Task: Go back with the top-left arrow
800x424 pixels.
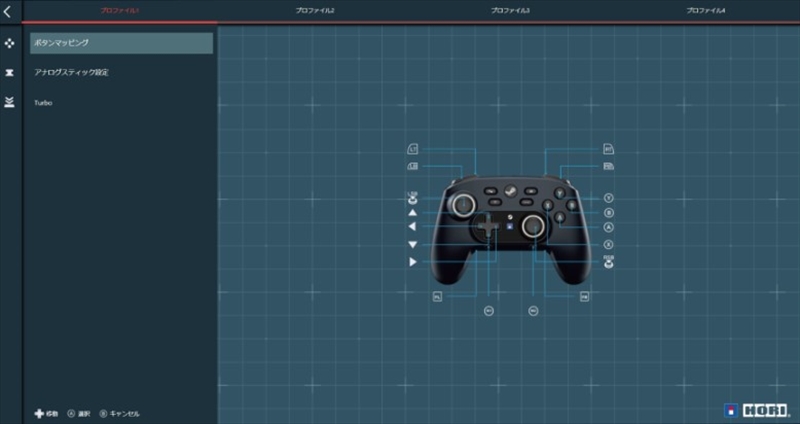Action: pos(7,11)
